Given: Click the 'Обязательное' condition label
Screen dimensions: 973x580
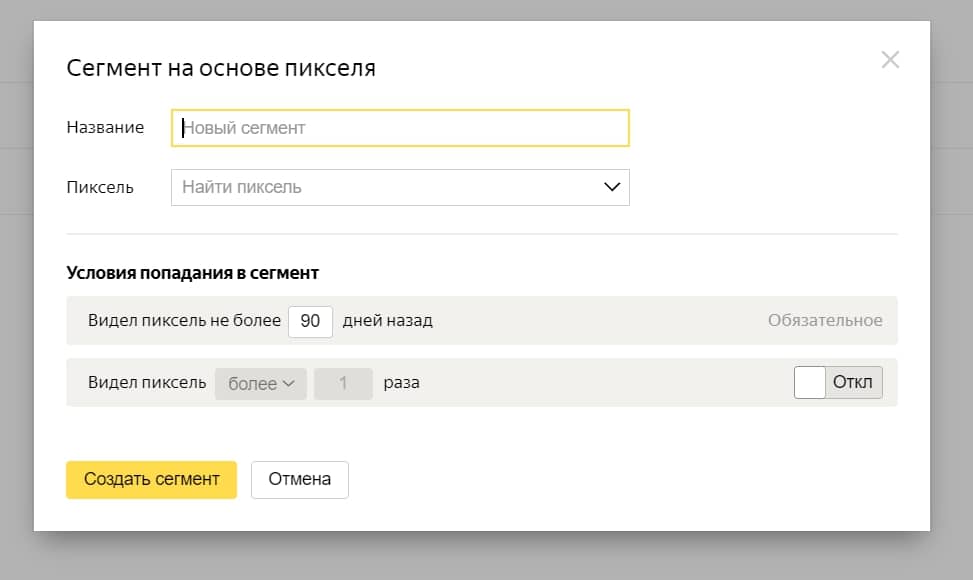Looking at the screenshot, I should [x=824, y=320].
